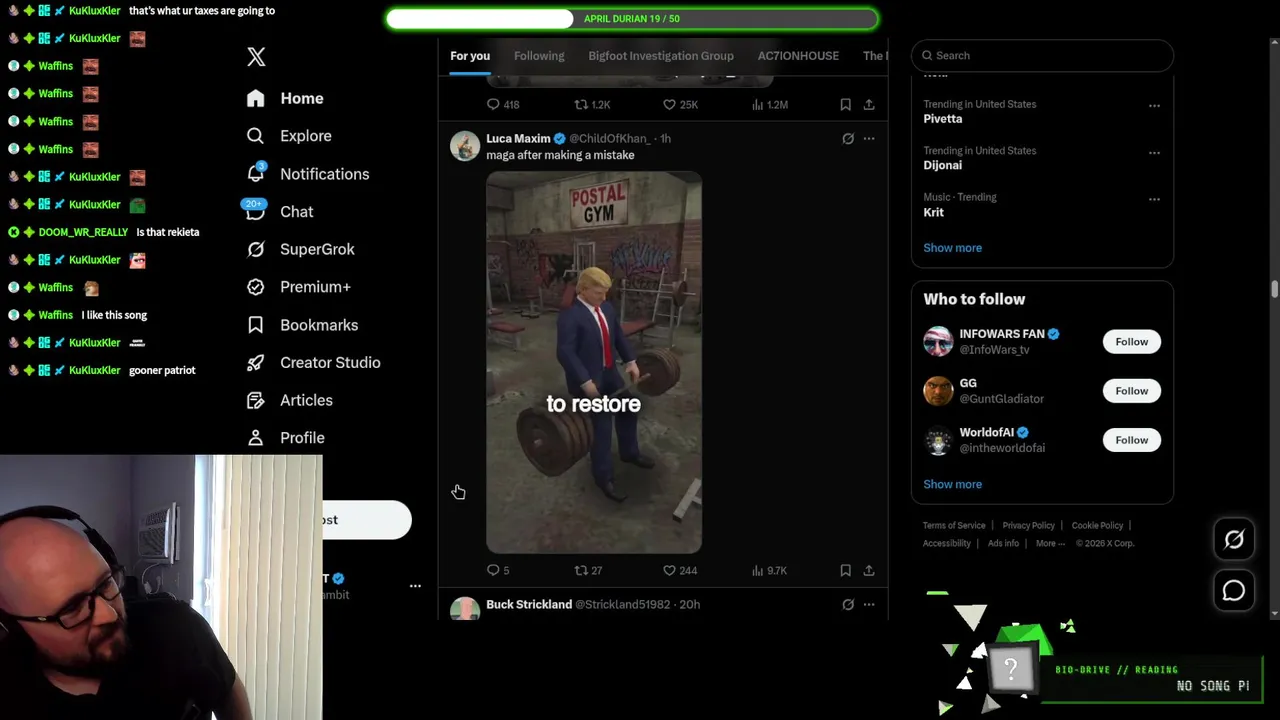This screenshot has width=1280, height=720.
Task: Switch to the Following tab
Action: (x=539, y=56)
